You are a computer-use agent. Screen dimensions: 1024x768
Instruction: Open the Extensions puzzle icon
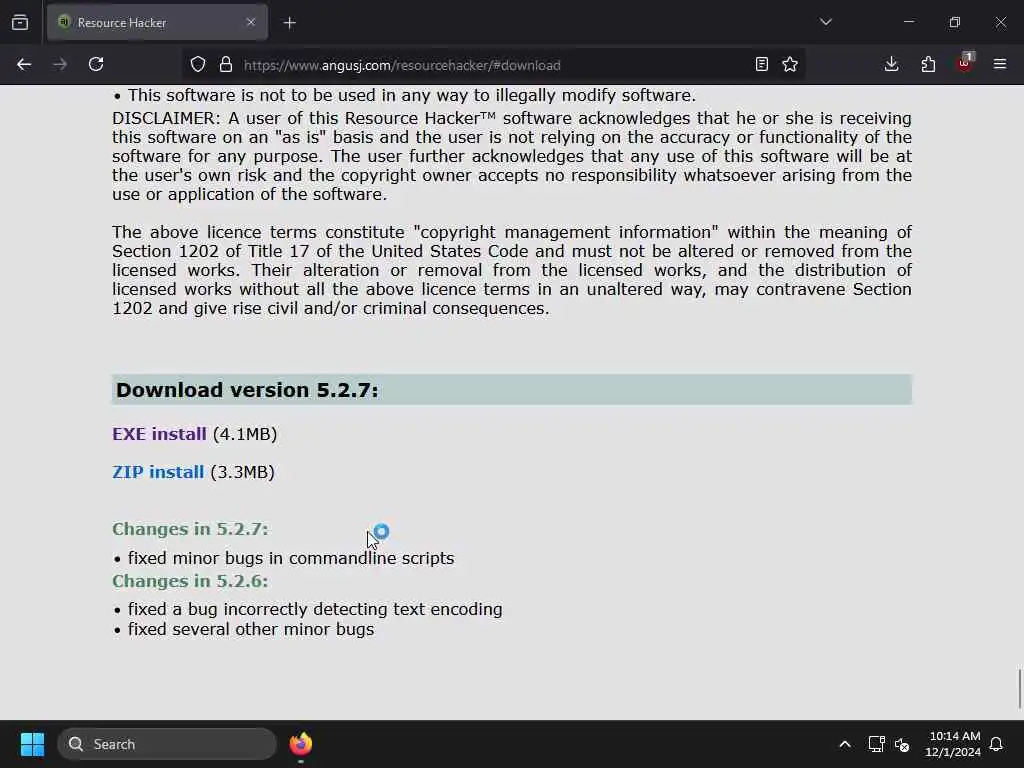928,64
